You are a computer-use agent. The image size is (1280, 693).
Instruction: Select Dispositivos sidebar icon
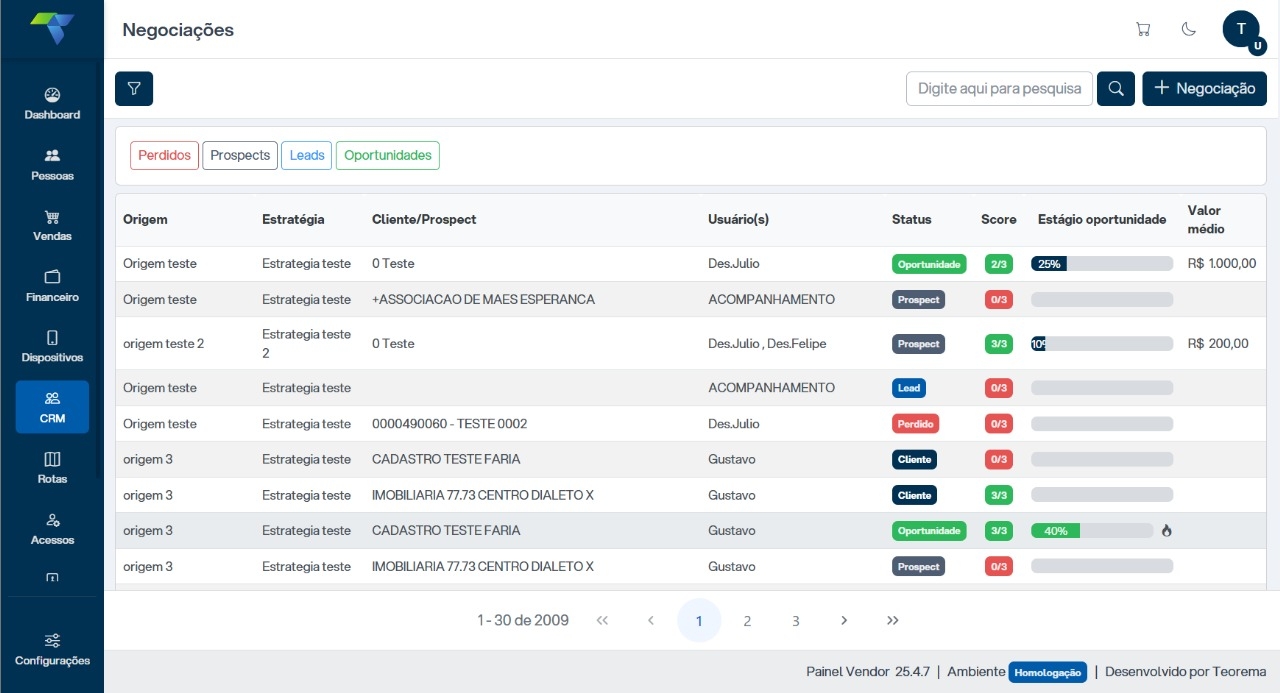52,346
